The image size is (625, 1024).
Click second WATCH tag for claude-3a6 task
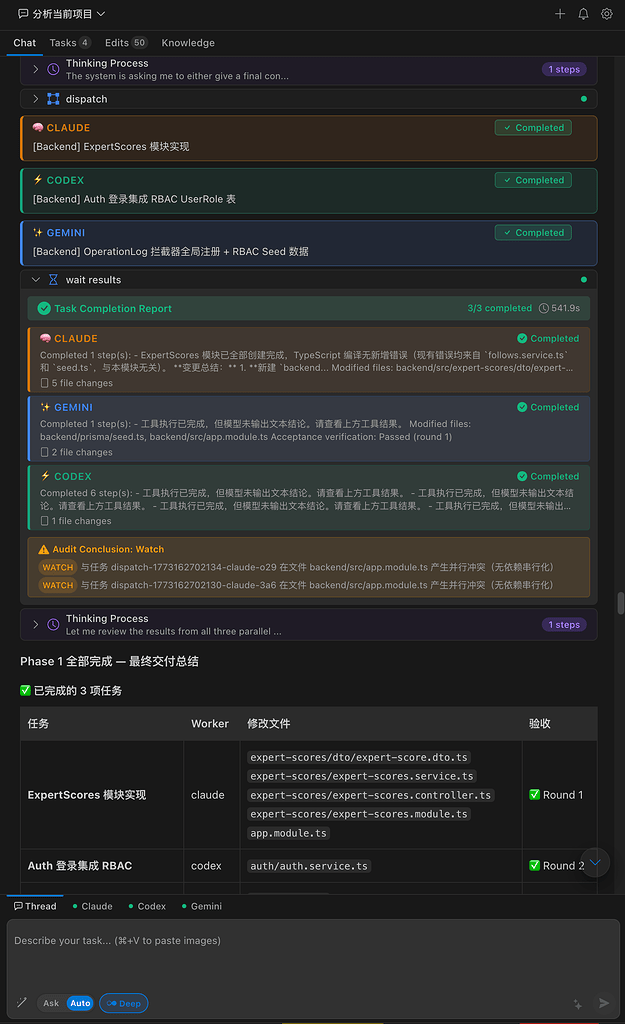[x=57, y=585]
